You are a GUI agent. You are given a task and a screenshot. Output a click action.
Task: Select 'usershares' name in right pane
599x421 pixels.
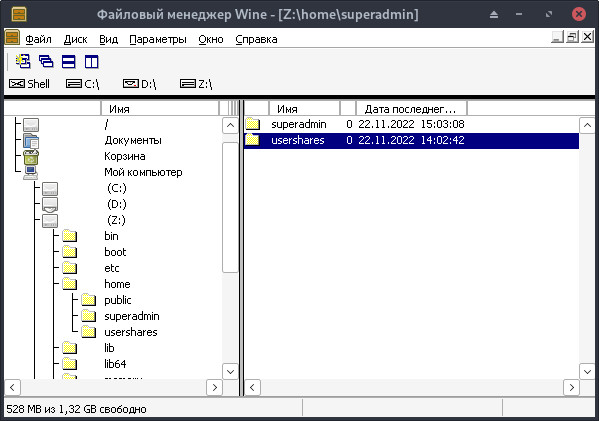(298, 140)
